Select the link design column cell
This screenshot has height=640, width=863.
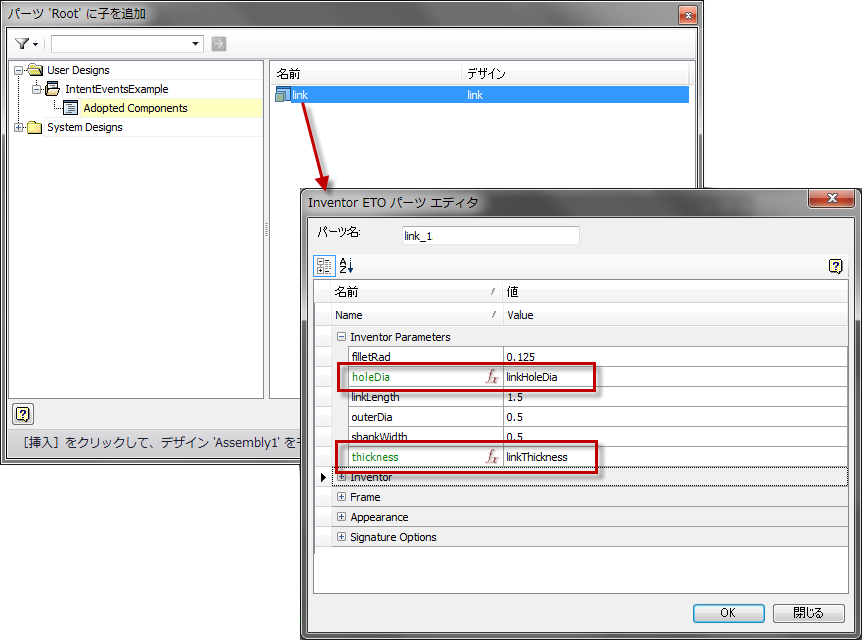click(475, 95)
